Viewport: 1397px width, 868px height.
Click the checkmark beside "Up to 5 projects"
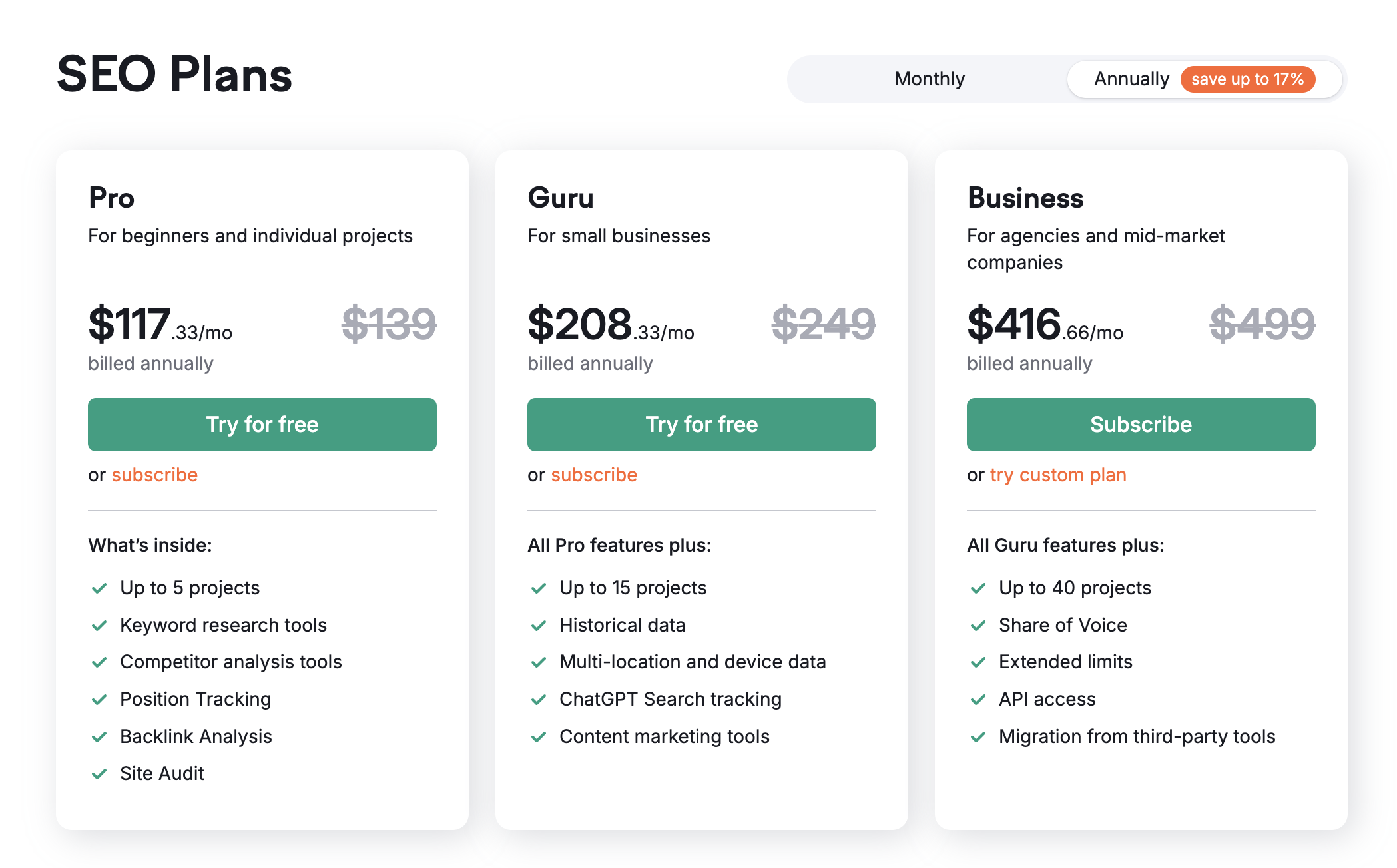(101, 588)
